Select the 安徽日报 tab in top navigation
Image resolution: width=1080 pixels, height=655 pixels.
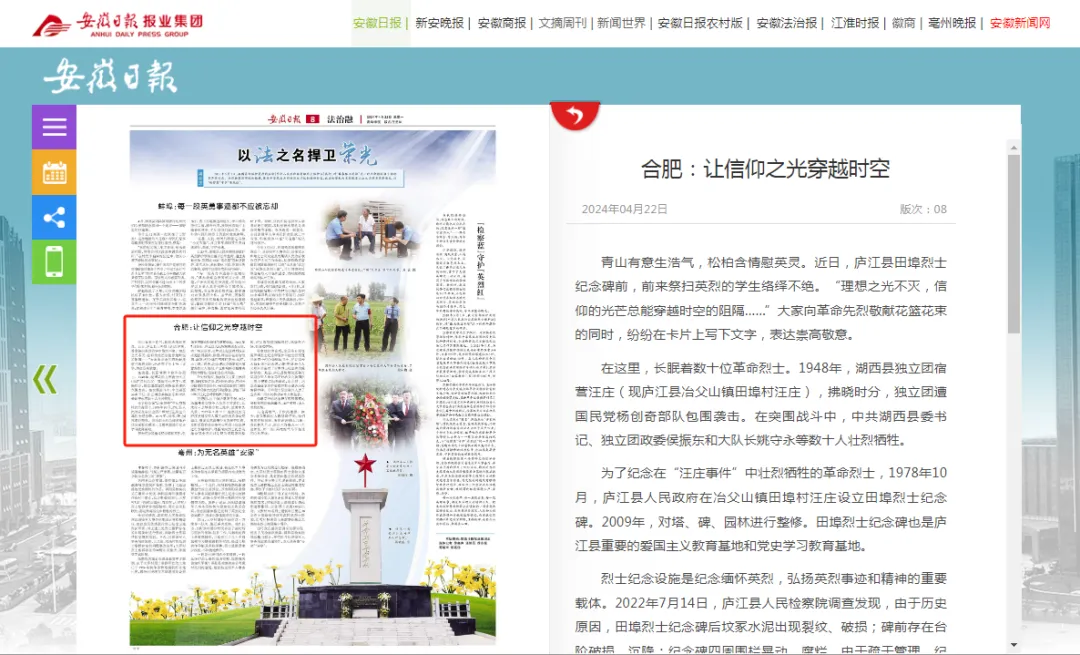click(377, 23)
